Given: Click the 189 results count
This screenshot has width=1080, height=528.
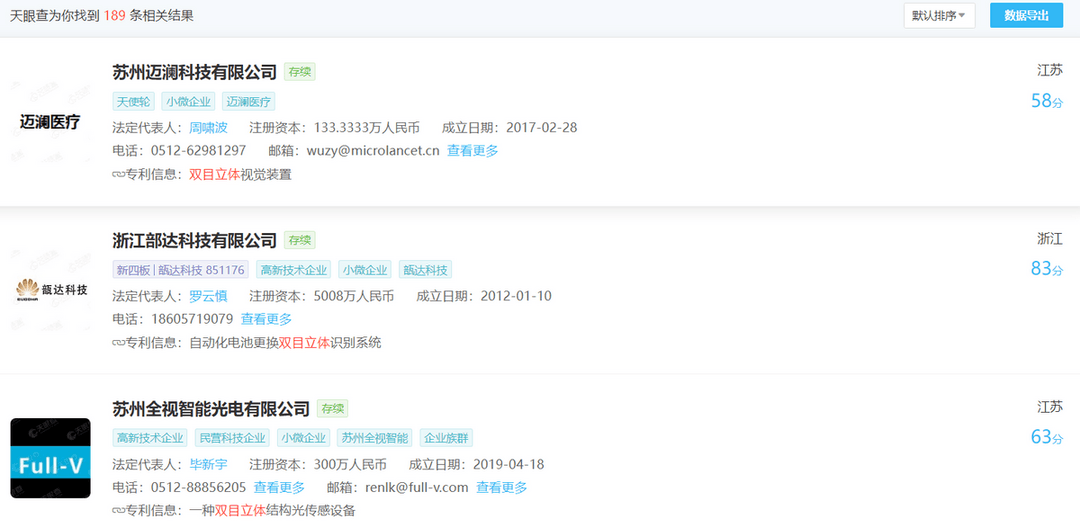Looking at the screenshot, I should [114, 16].
